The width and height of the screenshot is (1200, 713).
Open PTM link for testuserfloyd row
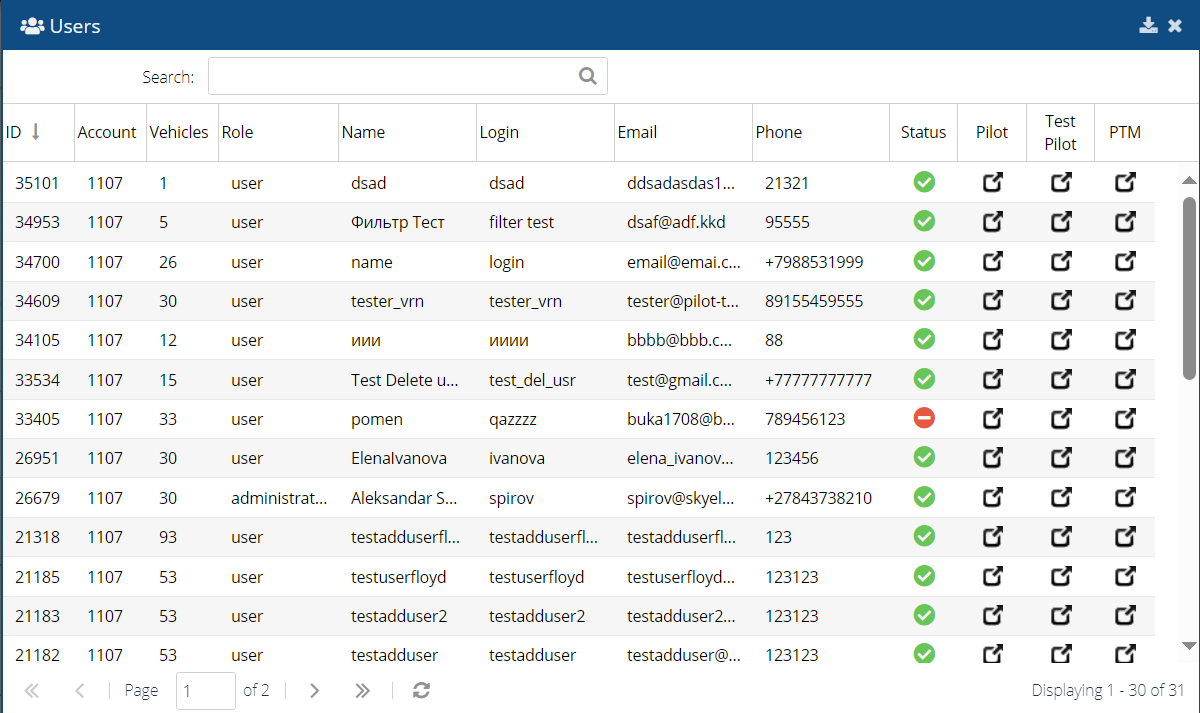click(1125, 577)
